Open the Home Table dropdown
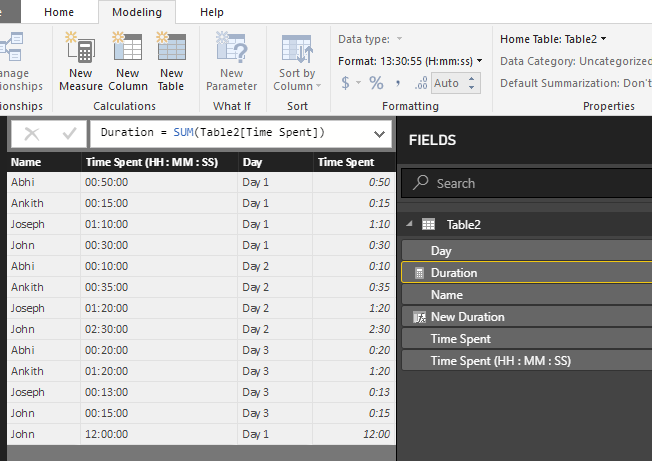This screenshot has width=652, height=461. pos(603,39)
